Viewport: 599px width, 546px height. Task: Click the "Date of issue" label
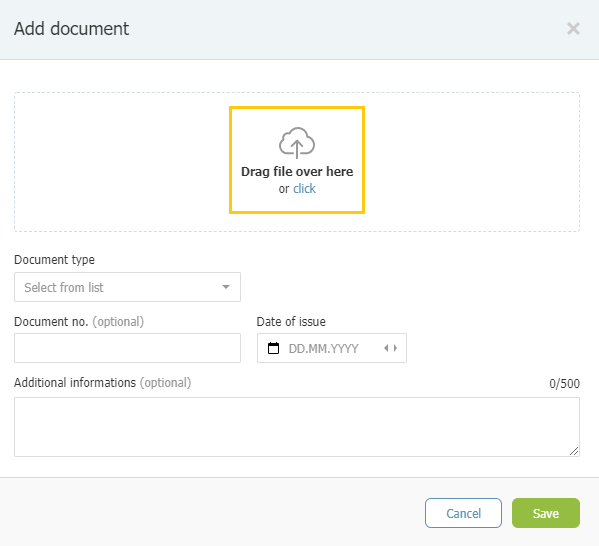click(291, 322)
